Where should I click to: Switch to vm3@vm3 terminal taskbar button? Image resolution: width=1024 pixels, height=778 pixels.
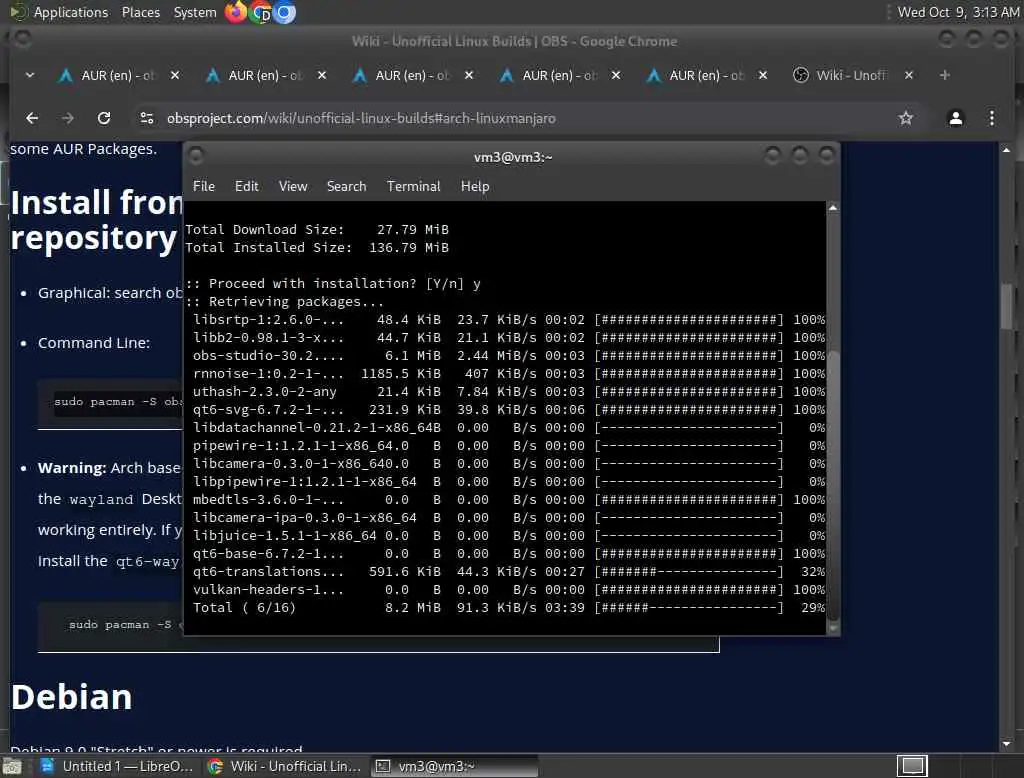tap(455, 766)
